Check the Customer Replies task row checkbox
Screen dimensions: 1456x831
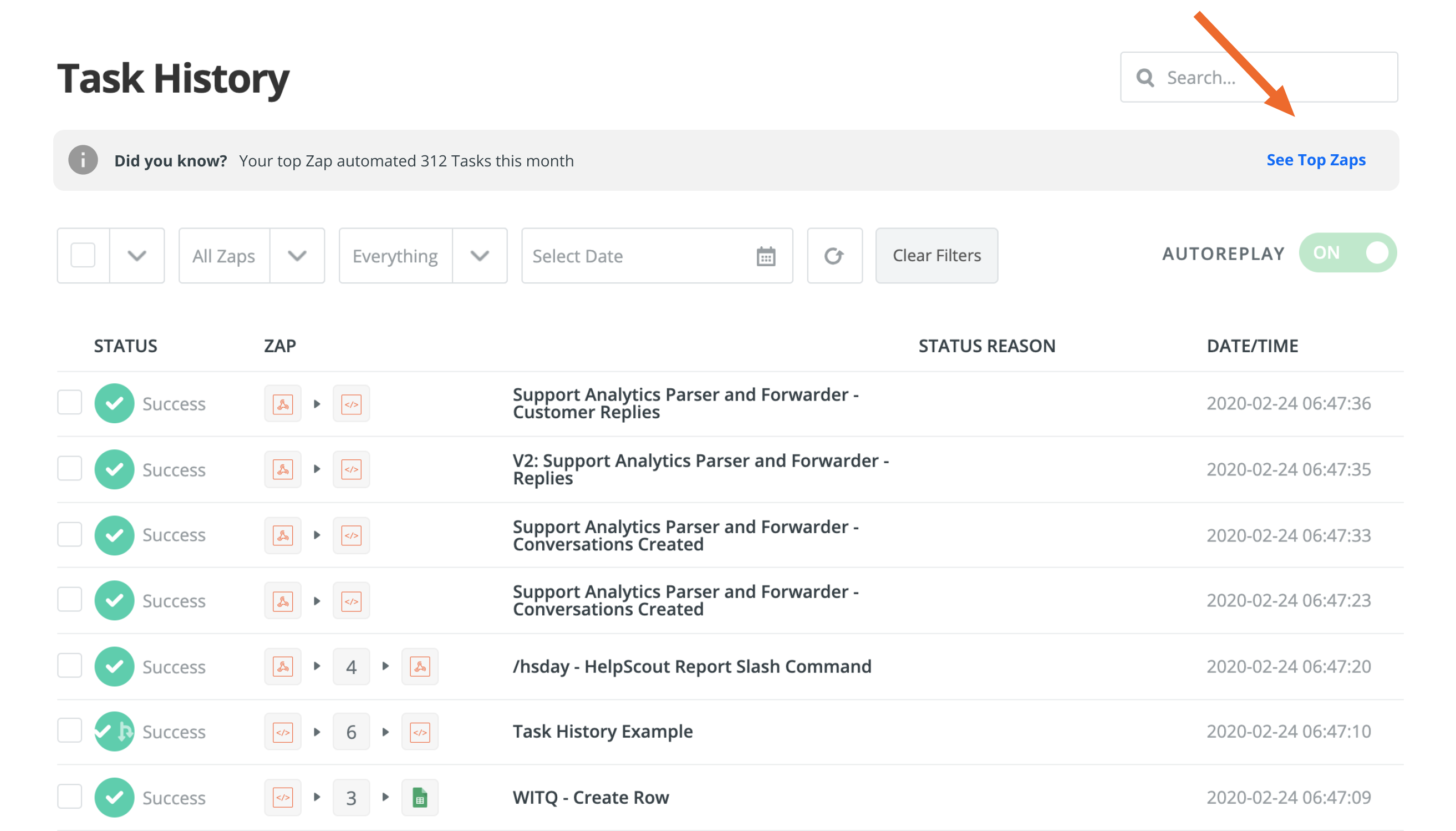coord(69,402)
